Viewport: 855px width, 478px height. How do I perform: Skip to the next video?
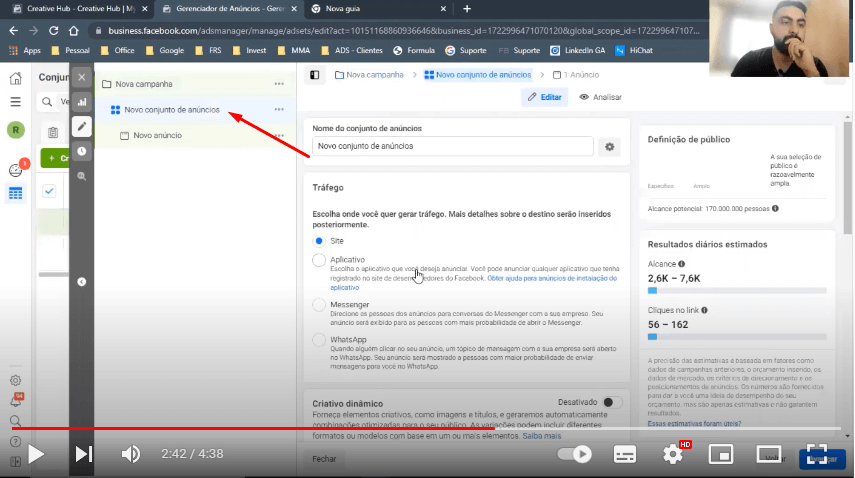click(83, 453)
